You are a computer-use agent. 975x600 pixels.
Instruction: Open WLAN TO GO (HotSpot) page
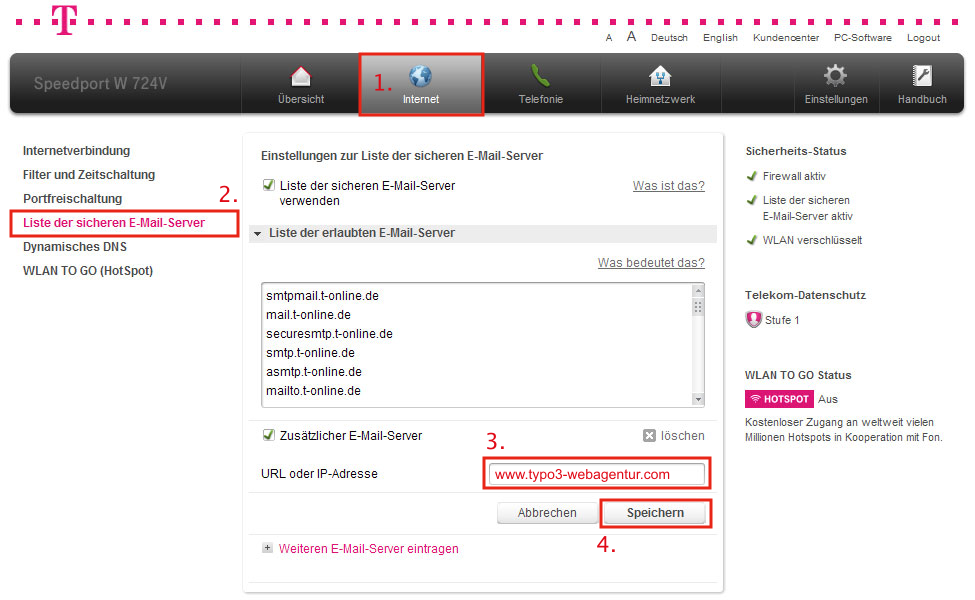[88, 270]
